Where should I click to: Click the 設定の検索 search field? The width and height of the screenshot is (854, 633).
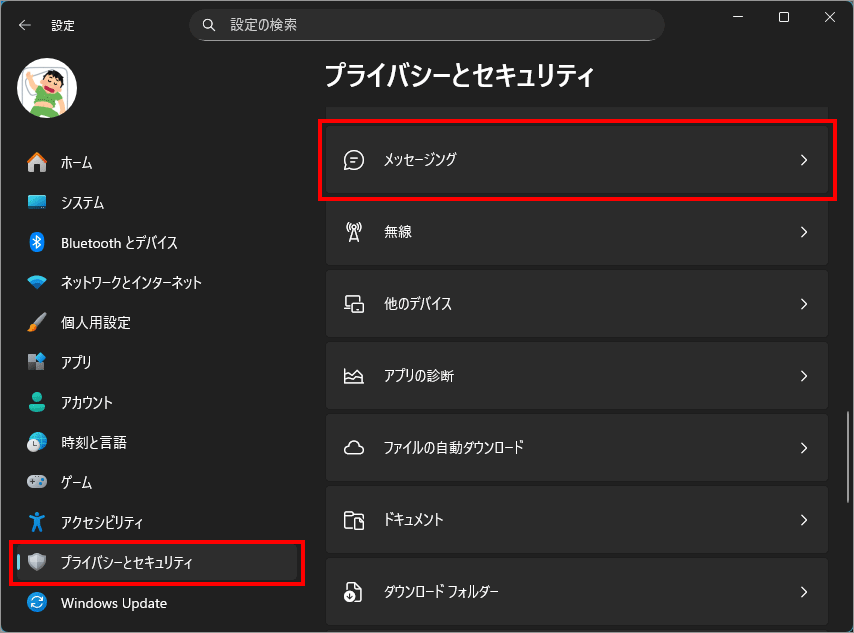tap(427, 25)
